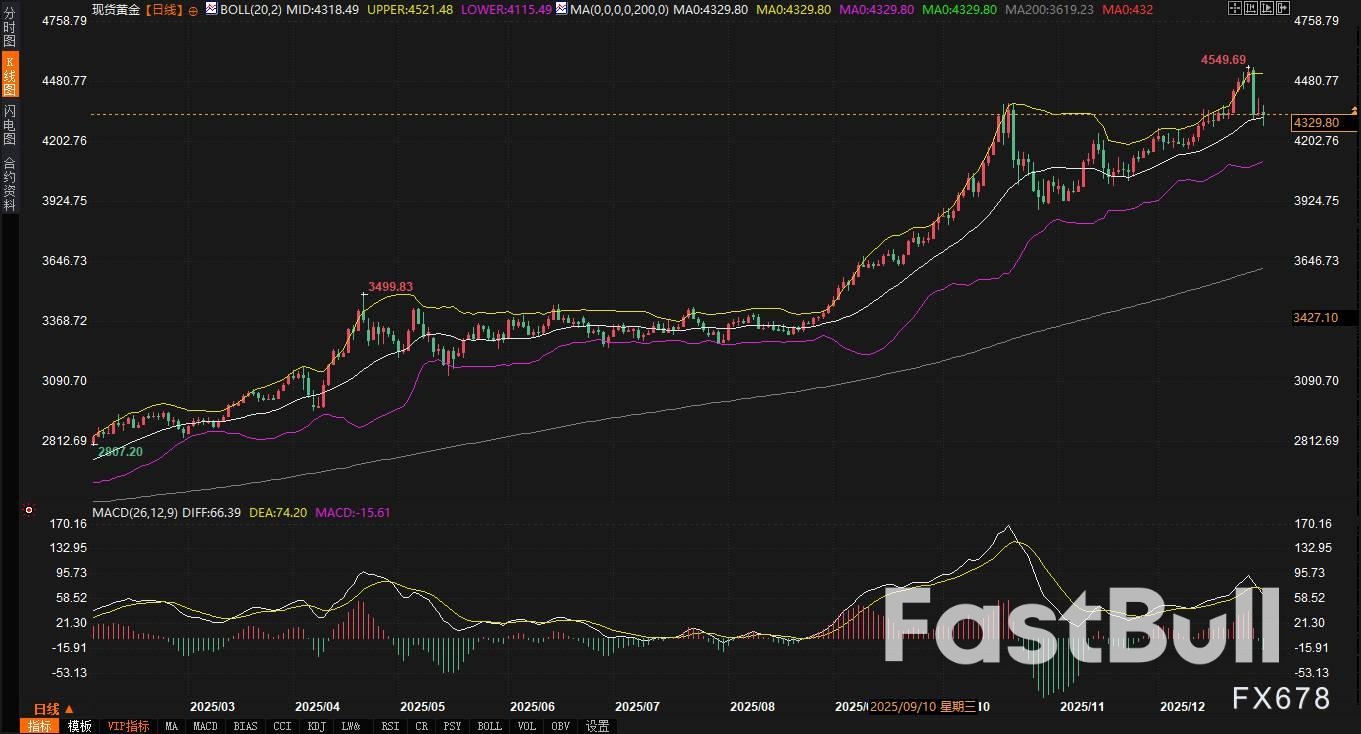Open the 合约资料 side panel
This screenshot has width=1361, height=734.
click(9, 183)
